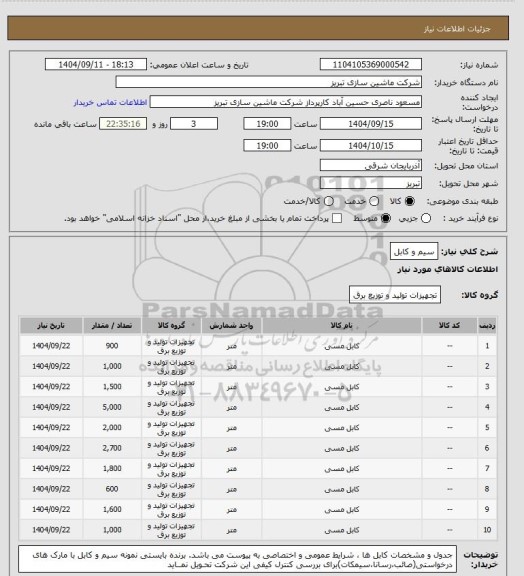
Task: Select the خدمت radio button
Action: pyautogui.click(x=374, y=201)
